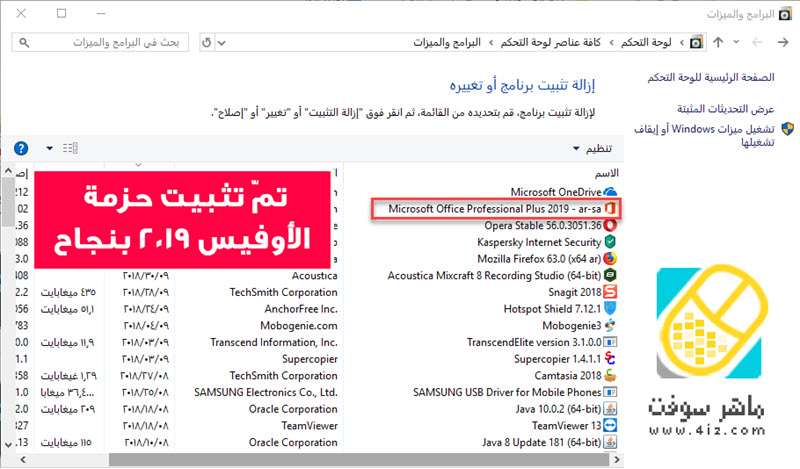
Task: Select the Snagit 2018 row
Action: pos(575,292)
